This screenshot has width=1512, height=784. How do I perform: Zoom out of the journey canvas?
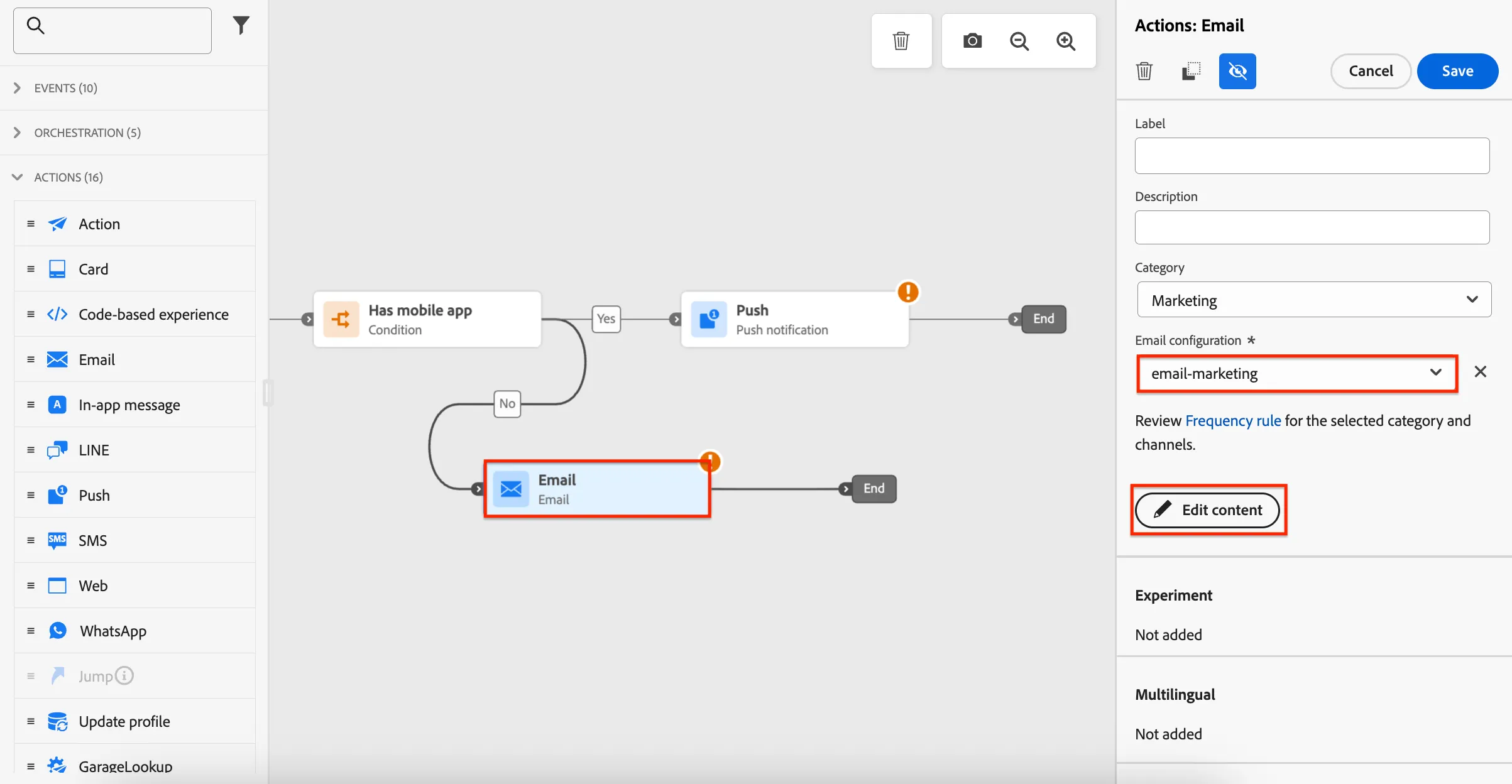point(1019,41)
